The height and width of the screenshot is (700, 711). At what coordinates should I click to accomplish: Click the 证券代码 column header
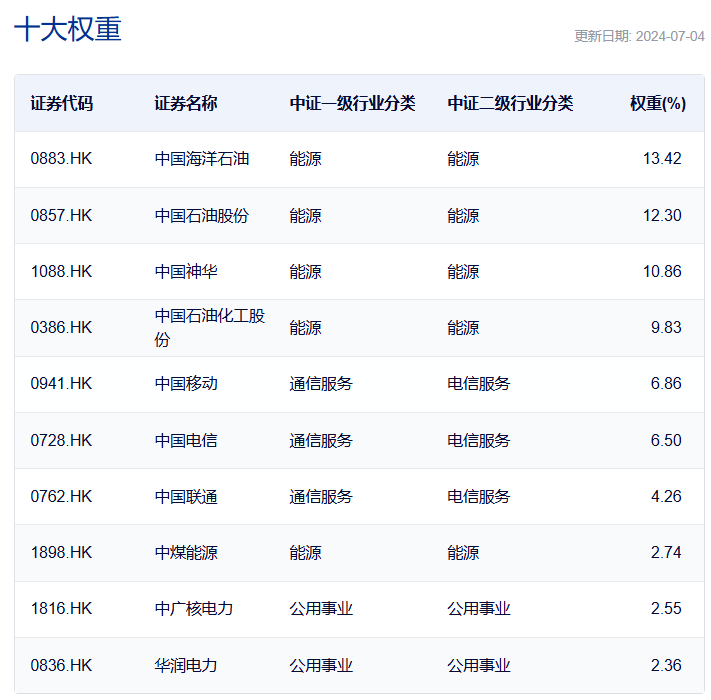62,103
